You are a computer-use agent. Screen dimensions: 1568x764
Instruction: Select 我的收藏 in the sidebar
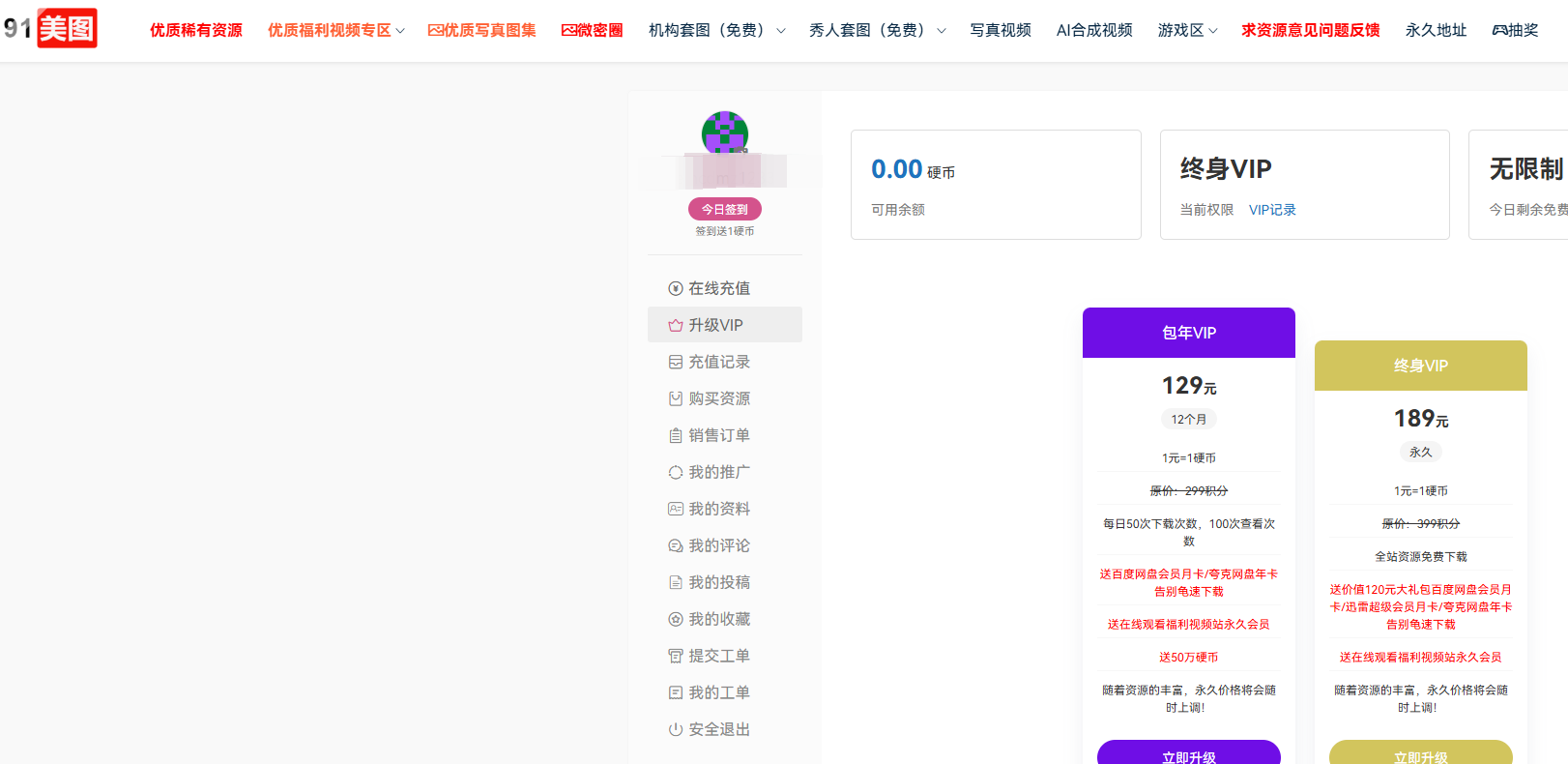coord(725,619)
